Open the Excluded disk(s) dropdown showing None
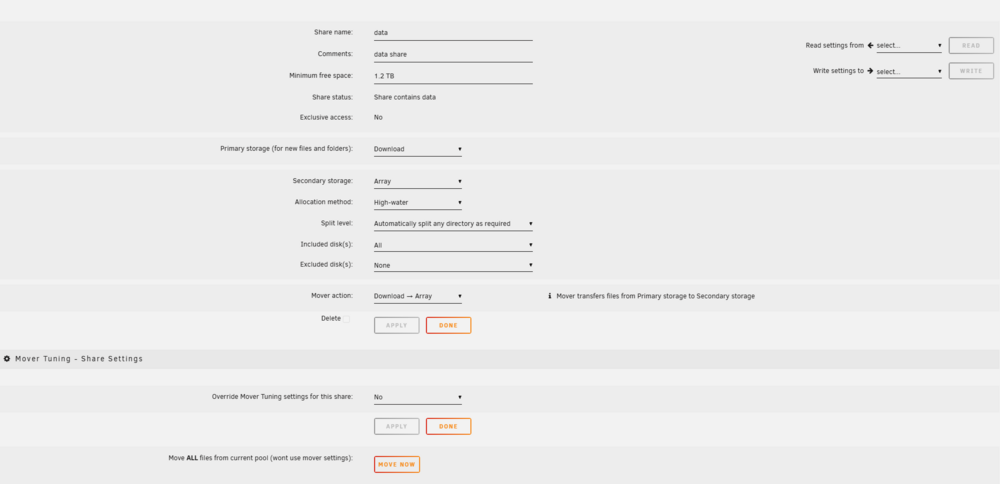The height and width of the screenshot is (484, 1000). [453, 265]
